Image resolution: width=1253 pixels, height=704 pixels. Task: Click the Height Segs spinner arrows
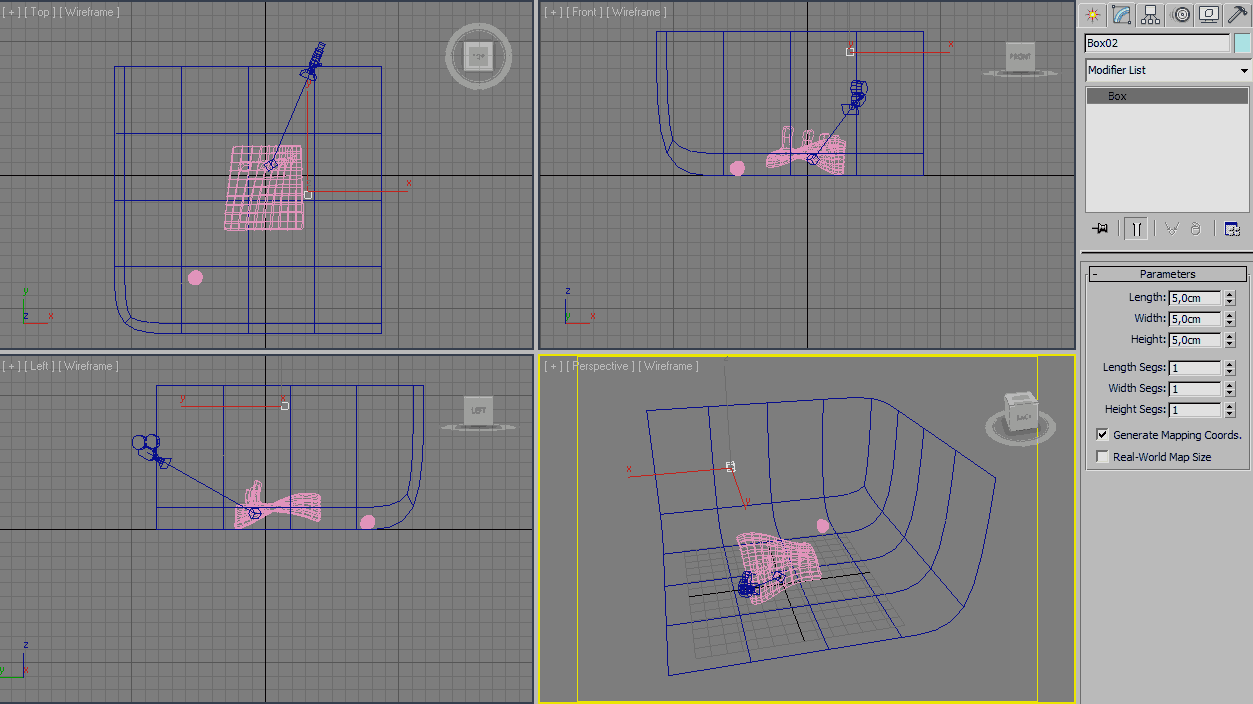coord(1229,410)
